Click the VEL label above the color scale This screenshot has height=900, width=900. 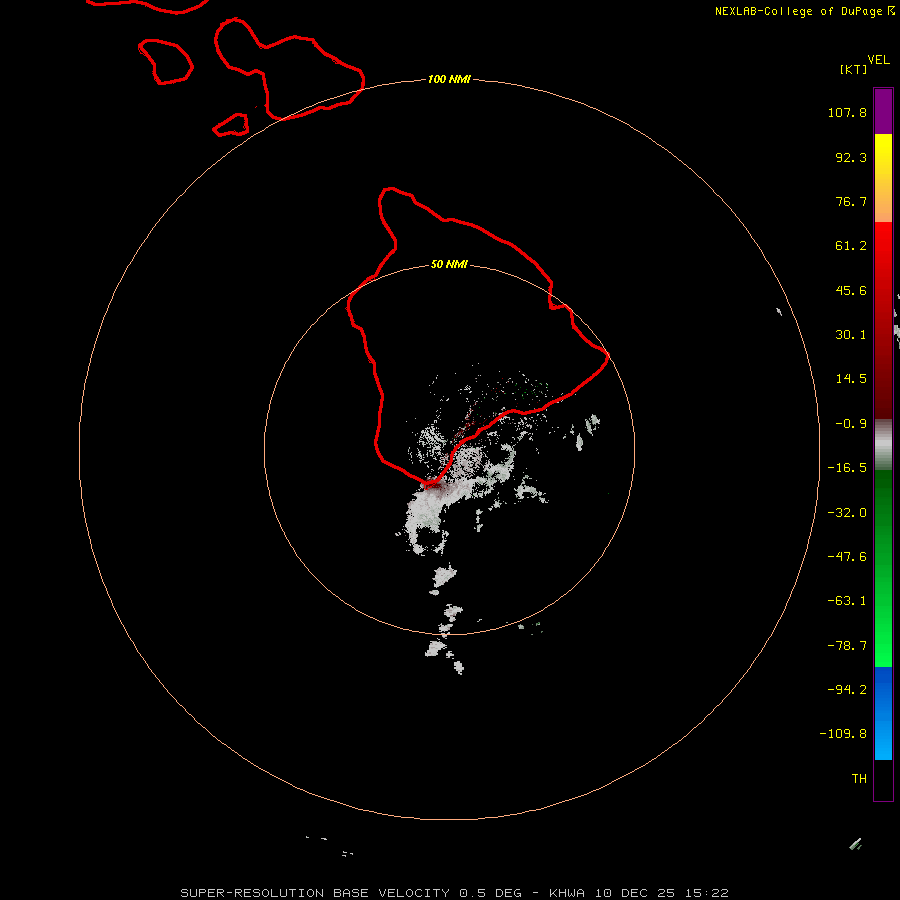pos(878,60)
